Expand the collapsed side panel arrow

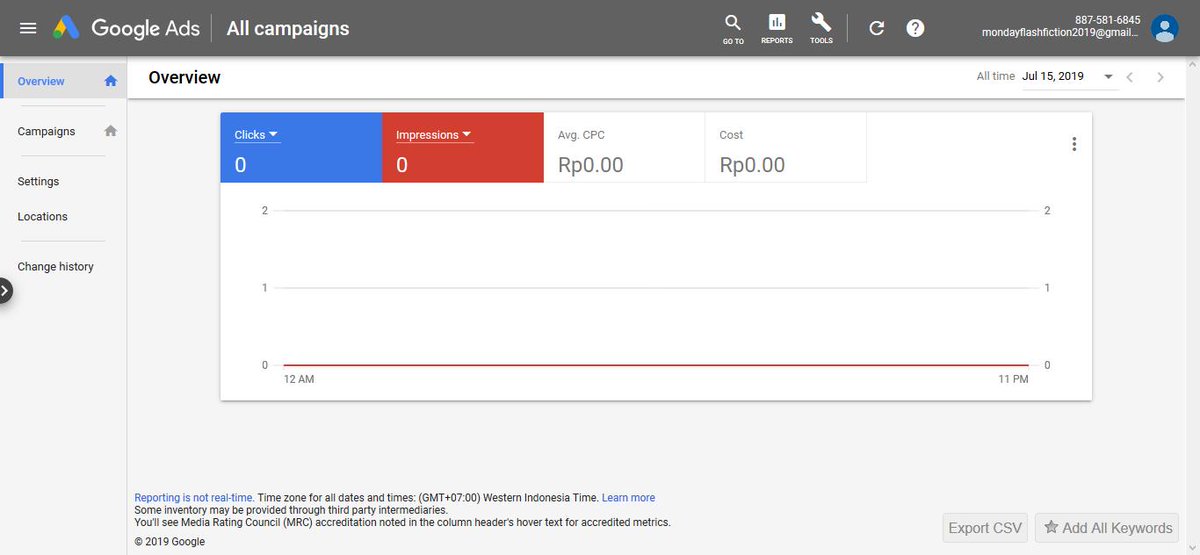coord(6,291)
